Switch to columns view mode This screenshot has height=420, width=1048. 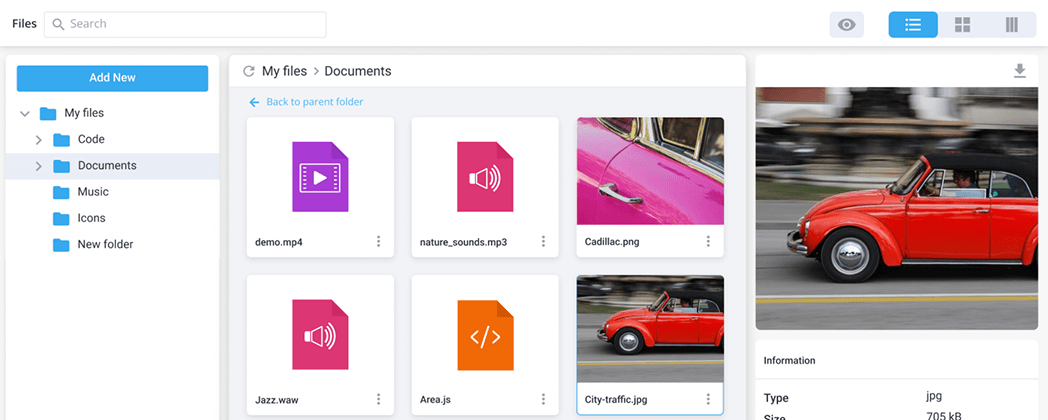pos(1011,25)
